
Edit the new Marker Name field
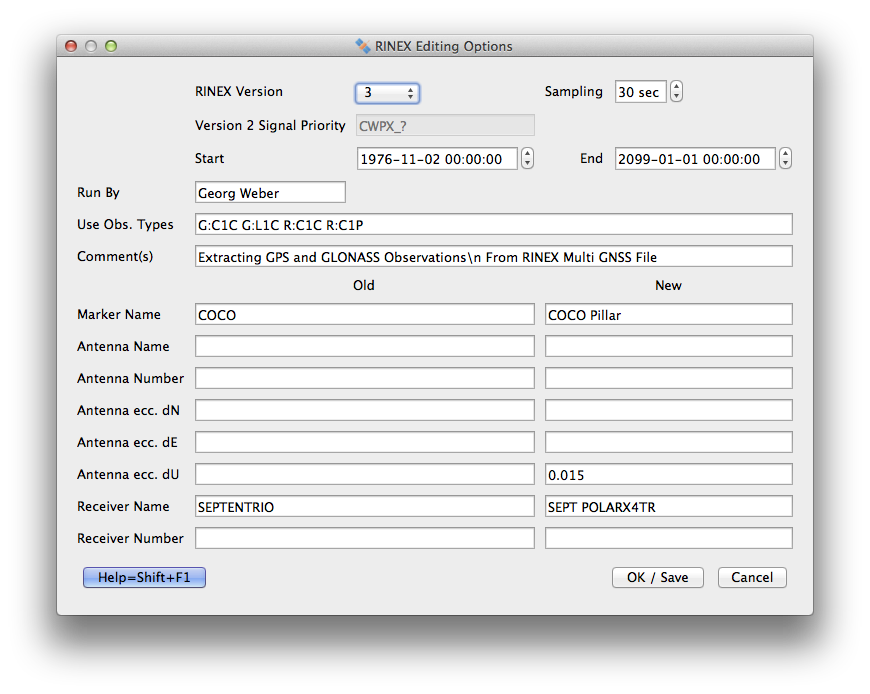coord(668,315)
